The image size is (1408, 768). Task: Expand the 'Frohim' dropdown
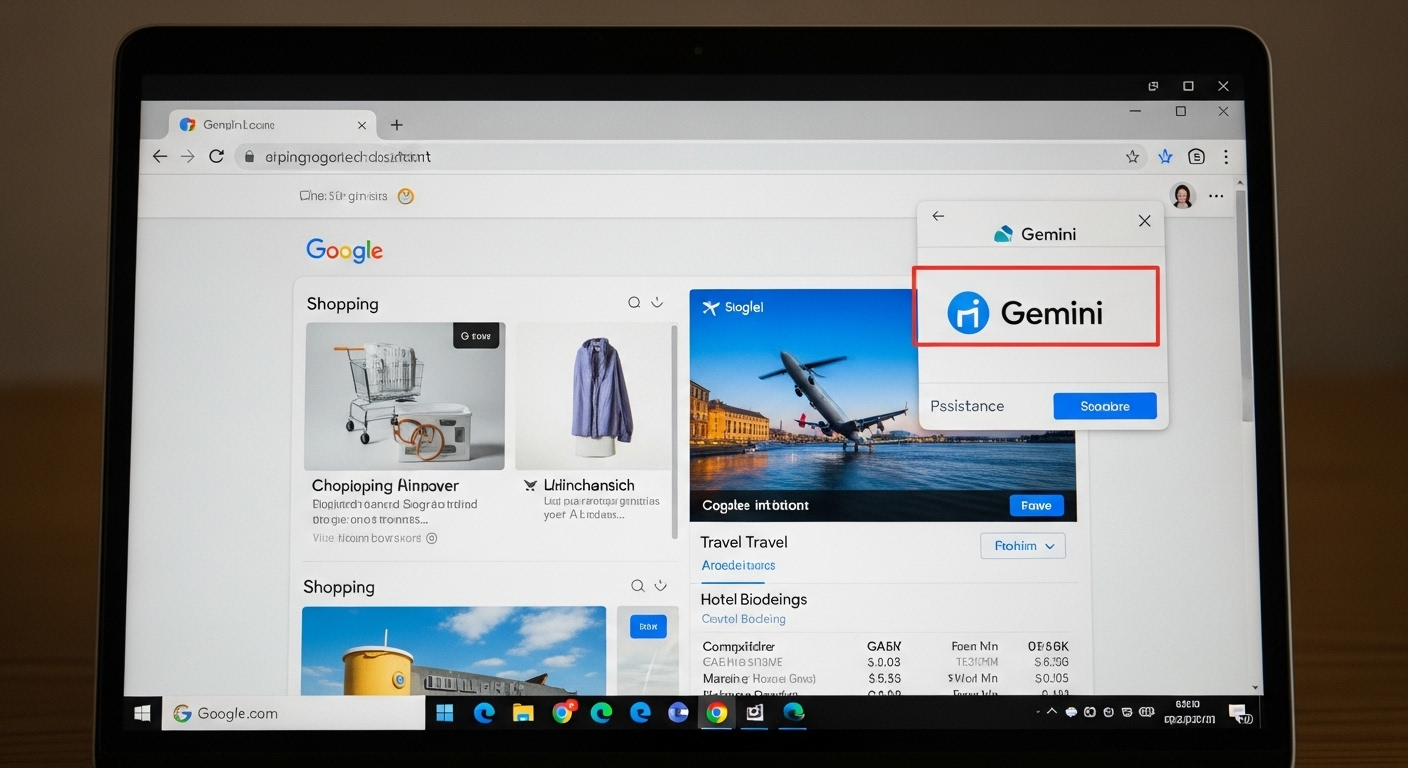point(1023,546)
